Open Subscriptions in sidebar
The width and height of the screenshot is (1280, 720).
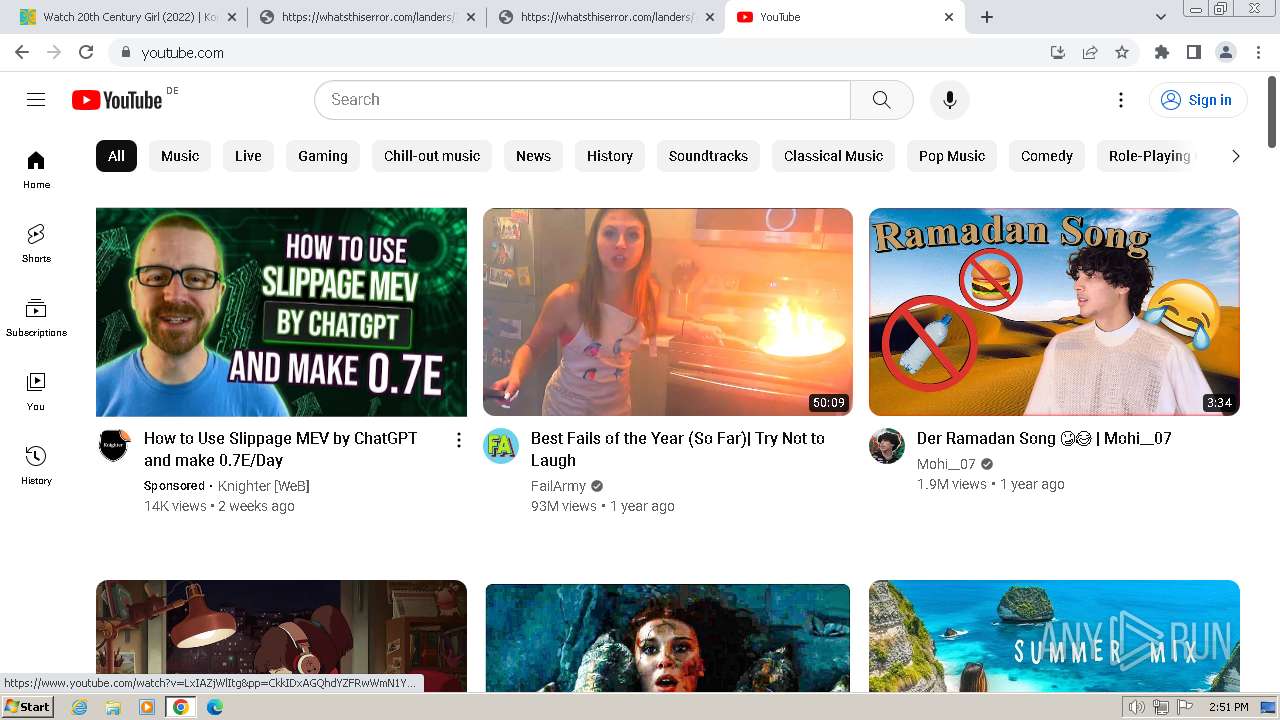point(36,318)
